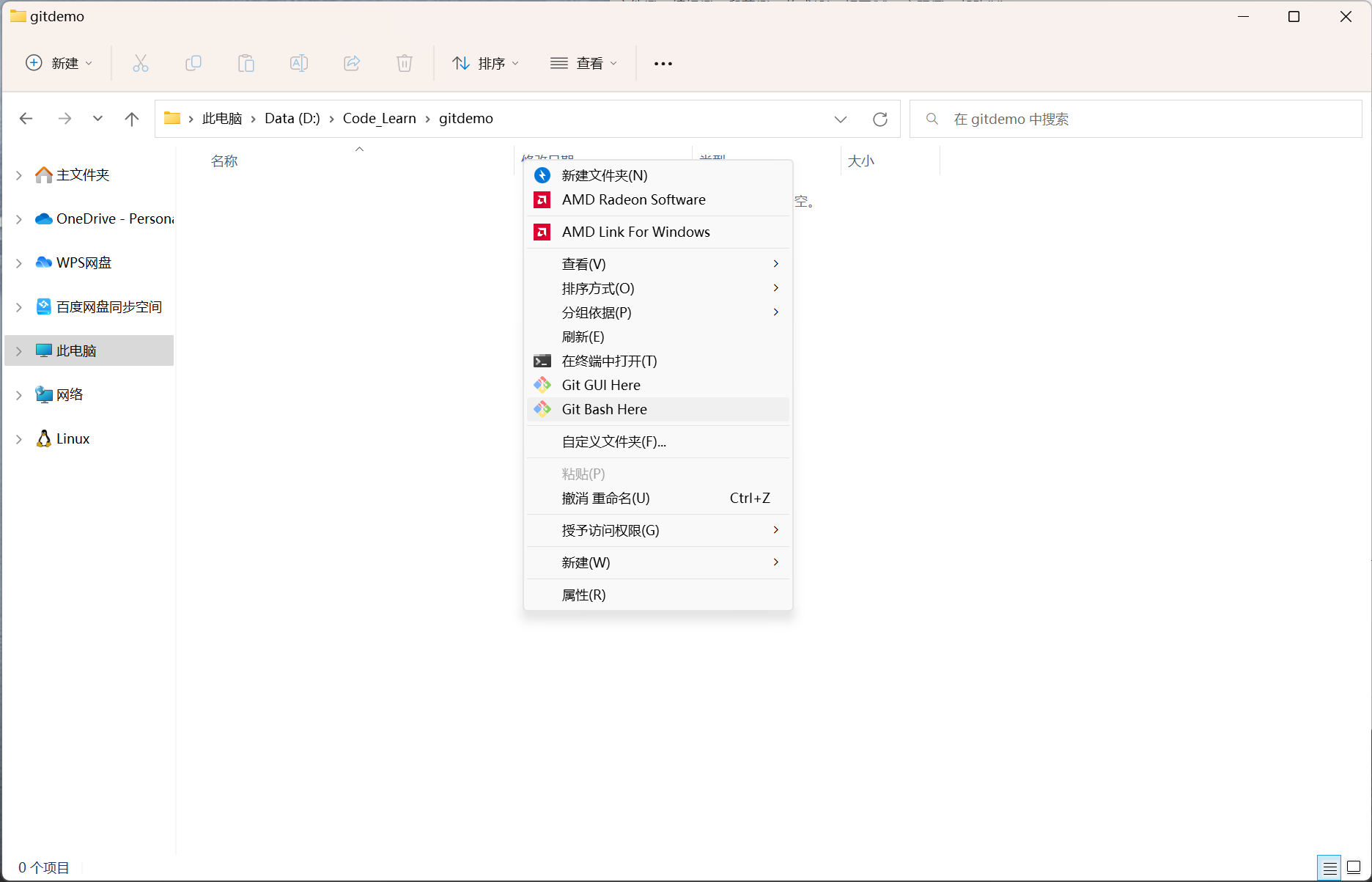Sort by the 名称 column header
Screen dimensions: 1372x882
pos(224,161)
